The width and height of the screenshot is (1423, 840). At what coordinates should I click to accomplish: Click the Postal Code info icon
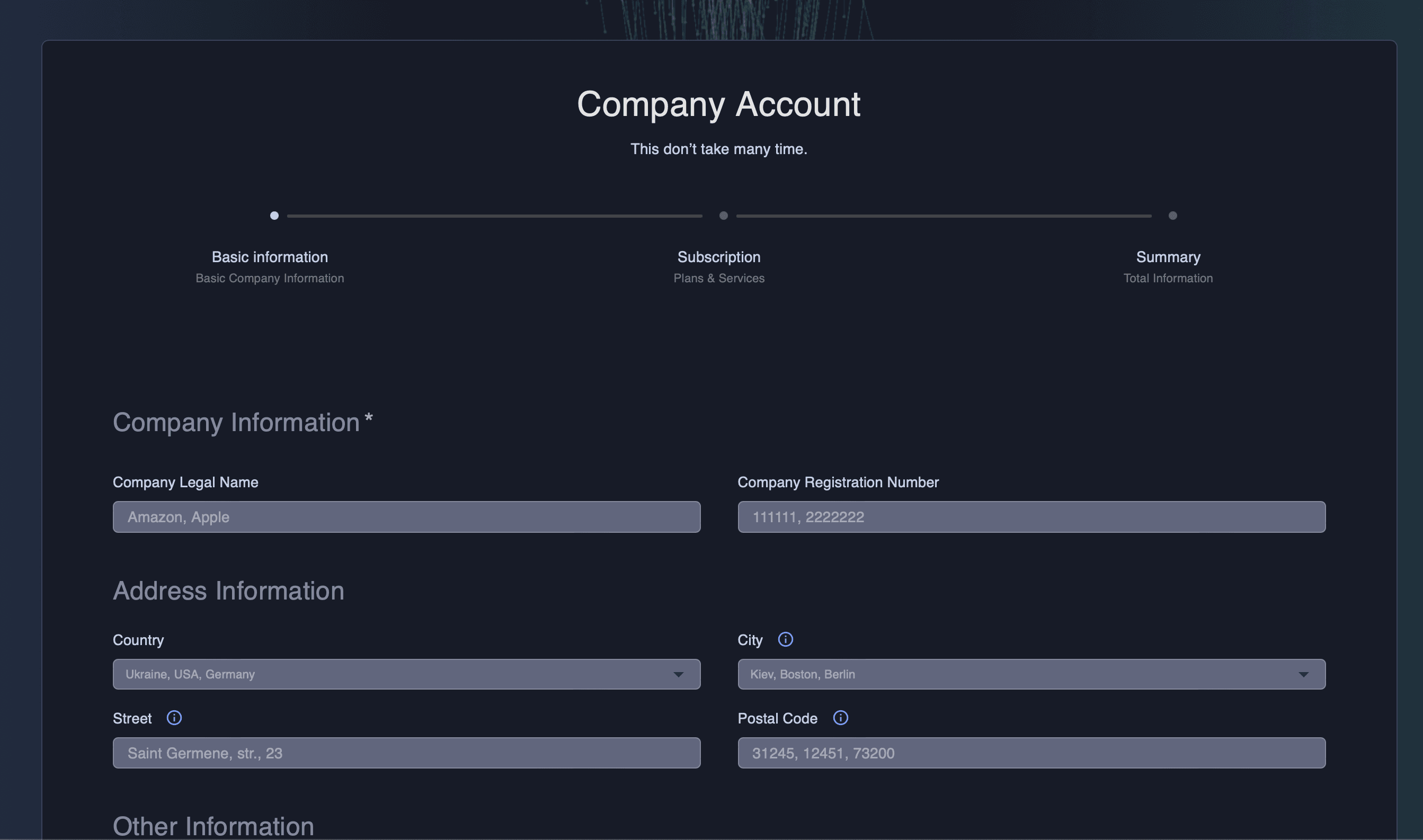click(840, 718)
